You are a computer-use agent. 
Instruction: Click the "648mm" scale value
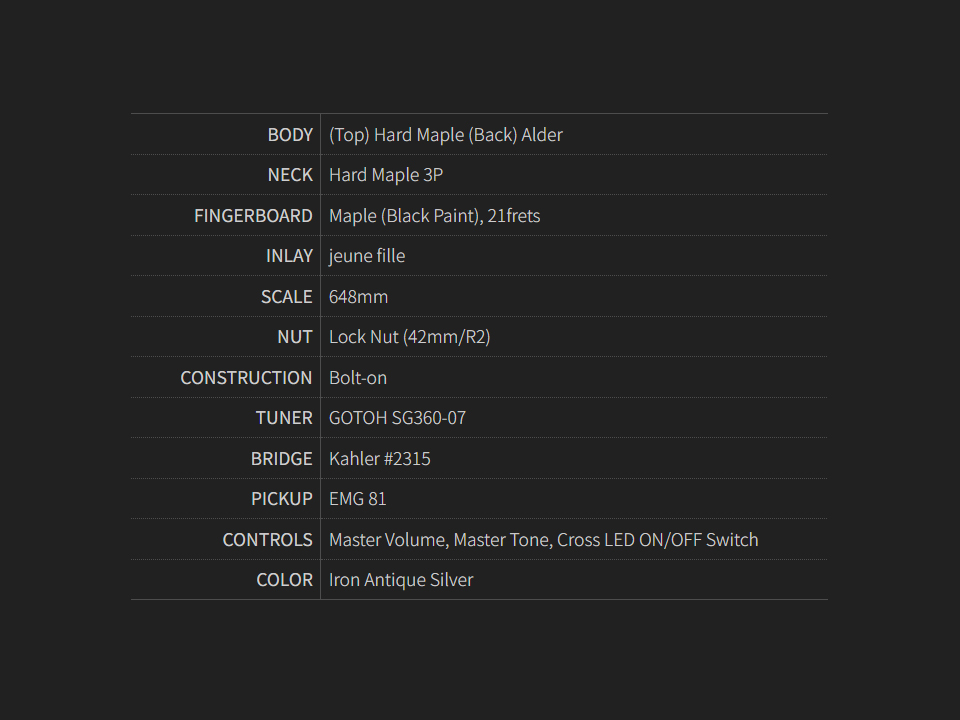coord(358,297)
